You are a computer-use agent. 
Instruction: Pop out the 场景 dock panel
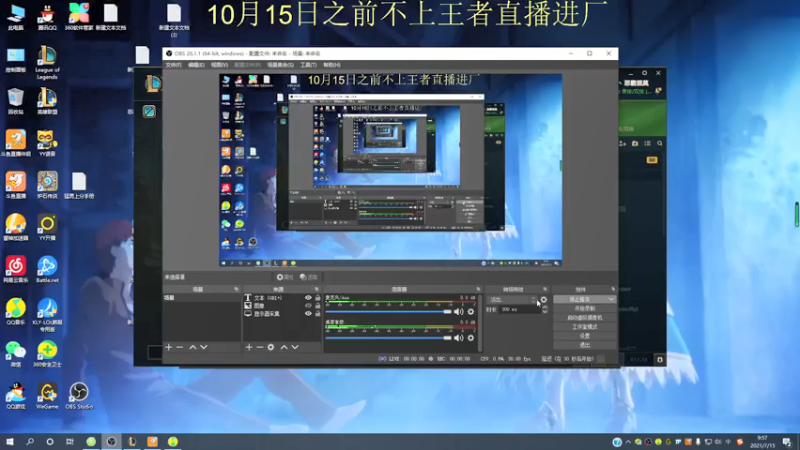tap(236, 289)
